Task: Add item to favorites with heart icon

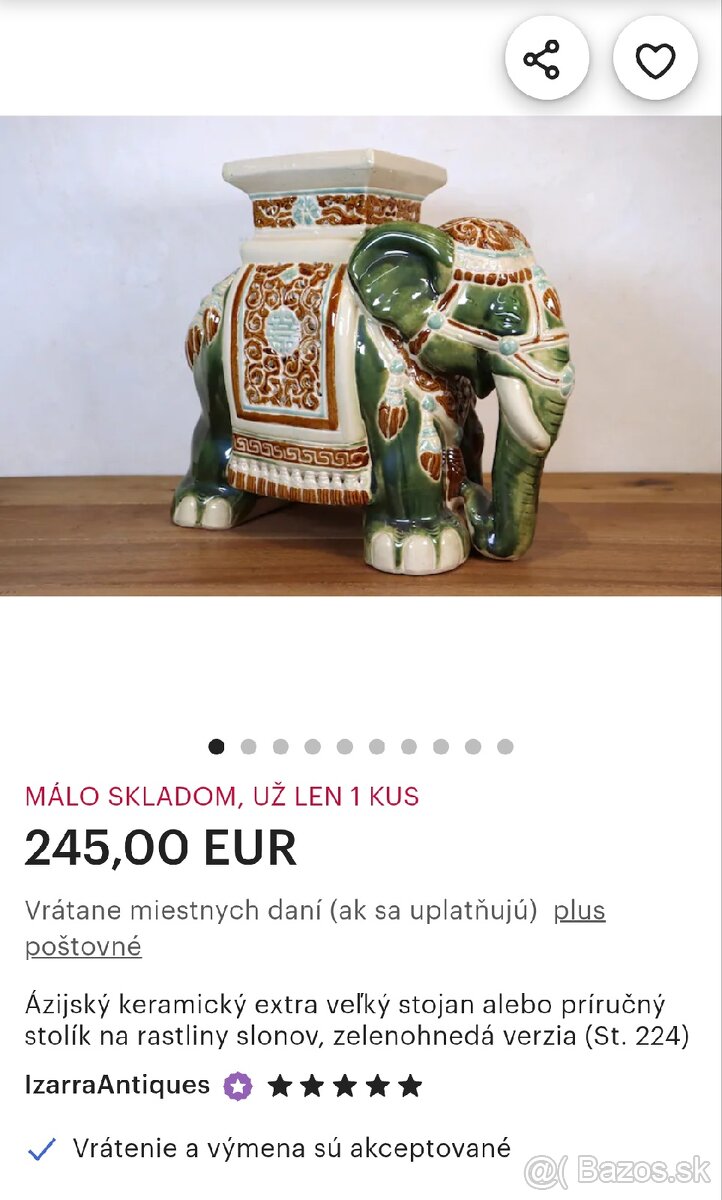Action: (656, 58)
